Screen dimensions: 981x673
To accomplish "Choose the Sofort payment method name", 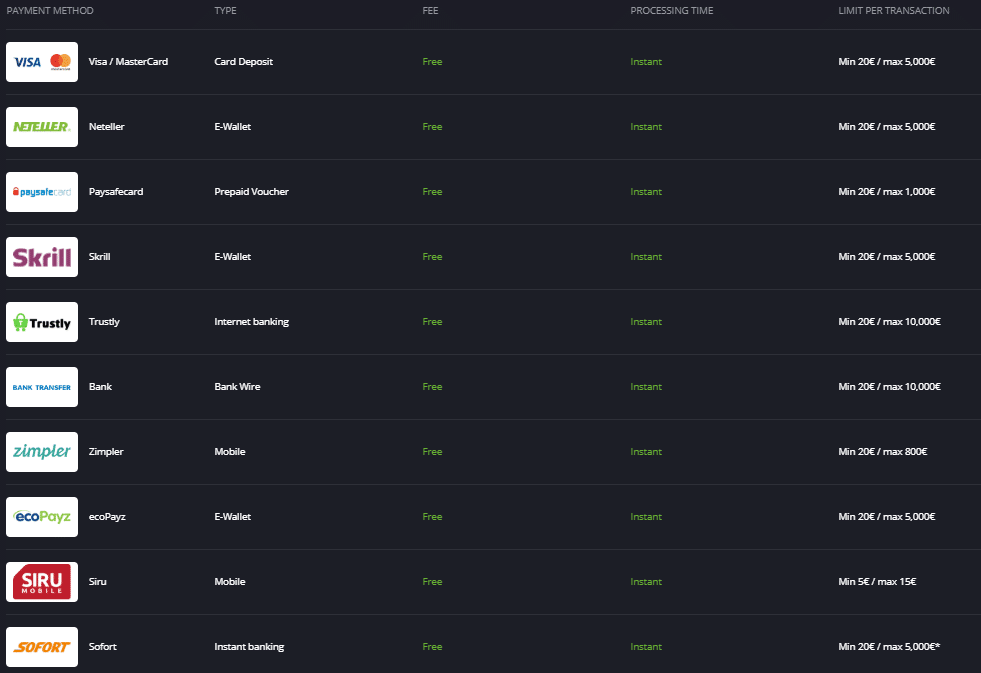I will [103, 647].
